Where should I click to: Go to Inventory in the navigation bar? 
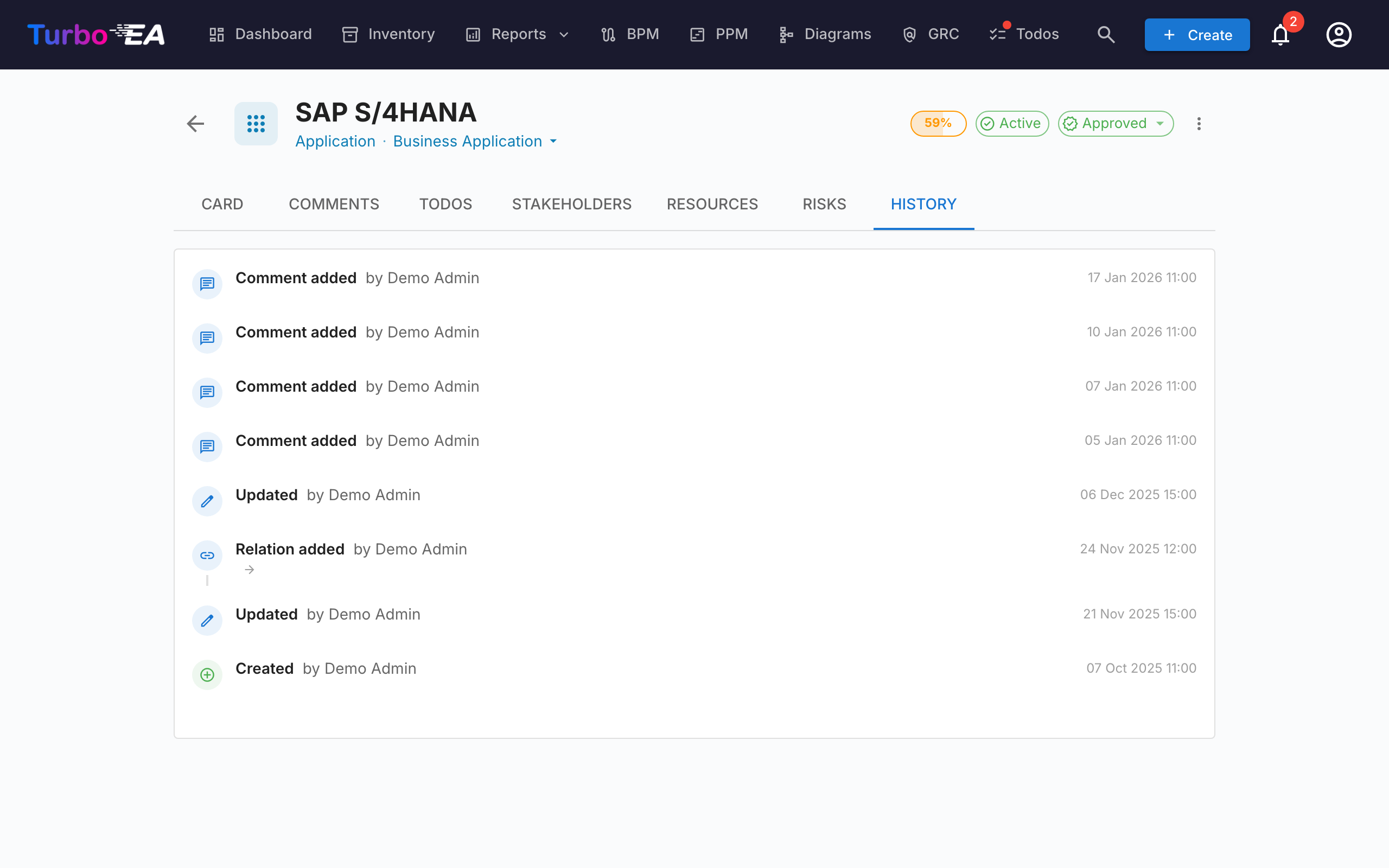(388, 34)
